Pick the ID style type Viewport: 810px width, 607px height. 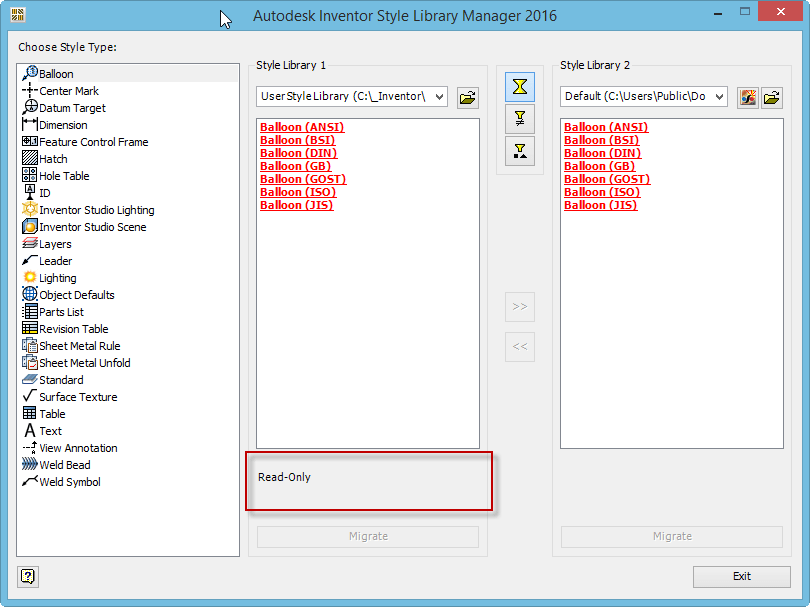pos(37,193)
